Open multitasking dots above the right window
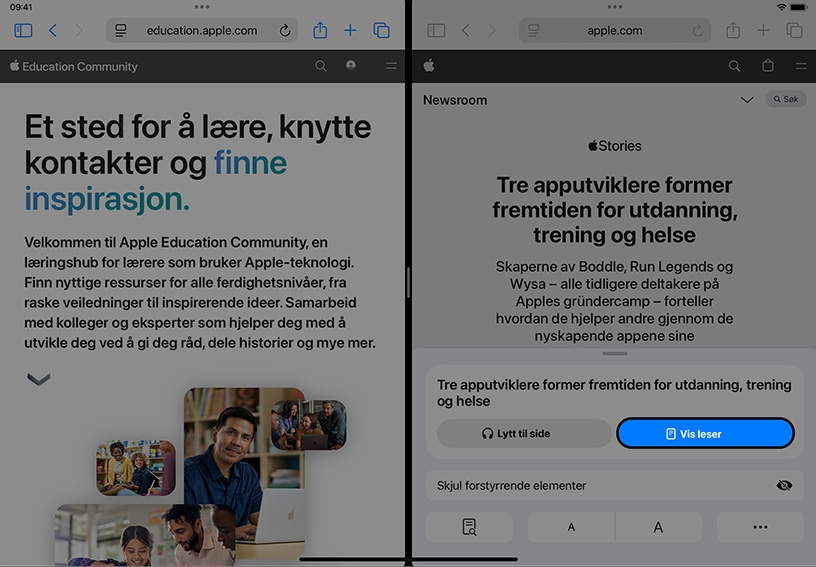The image size is (816, 567). click(615, 7)
